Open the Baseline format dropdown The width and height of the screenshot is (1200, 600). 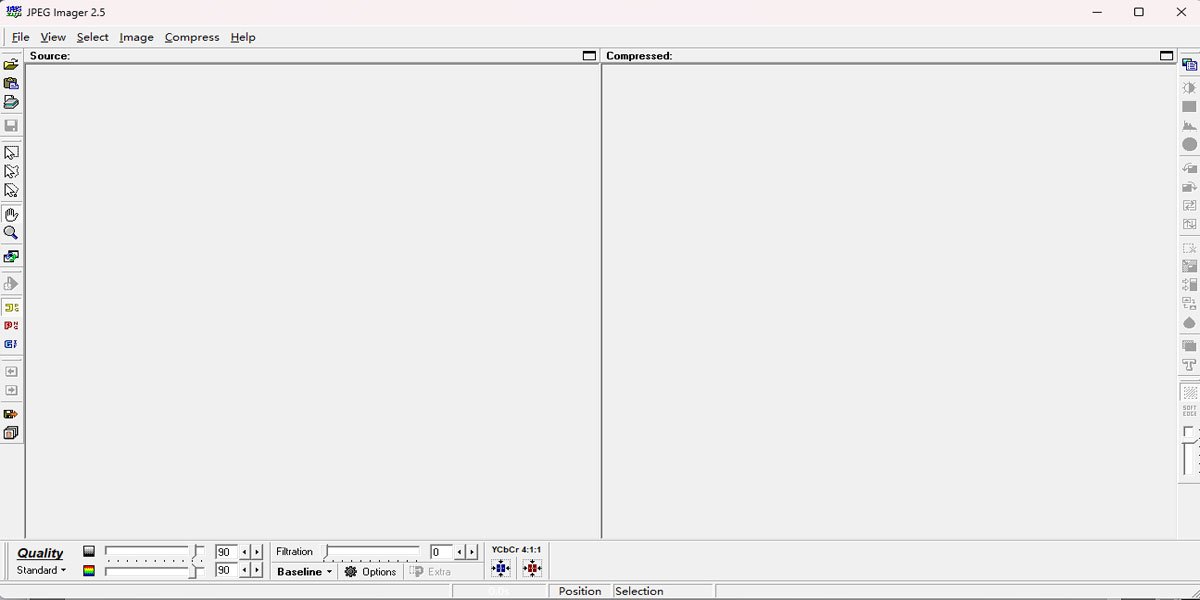(x=303, y=571)
